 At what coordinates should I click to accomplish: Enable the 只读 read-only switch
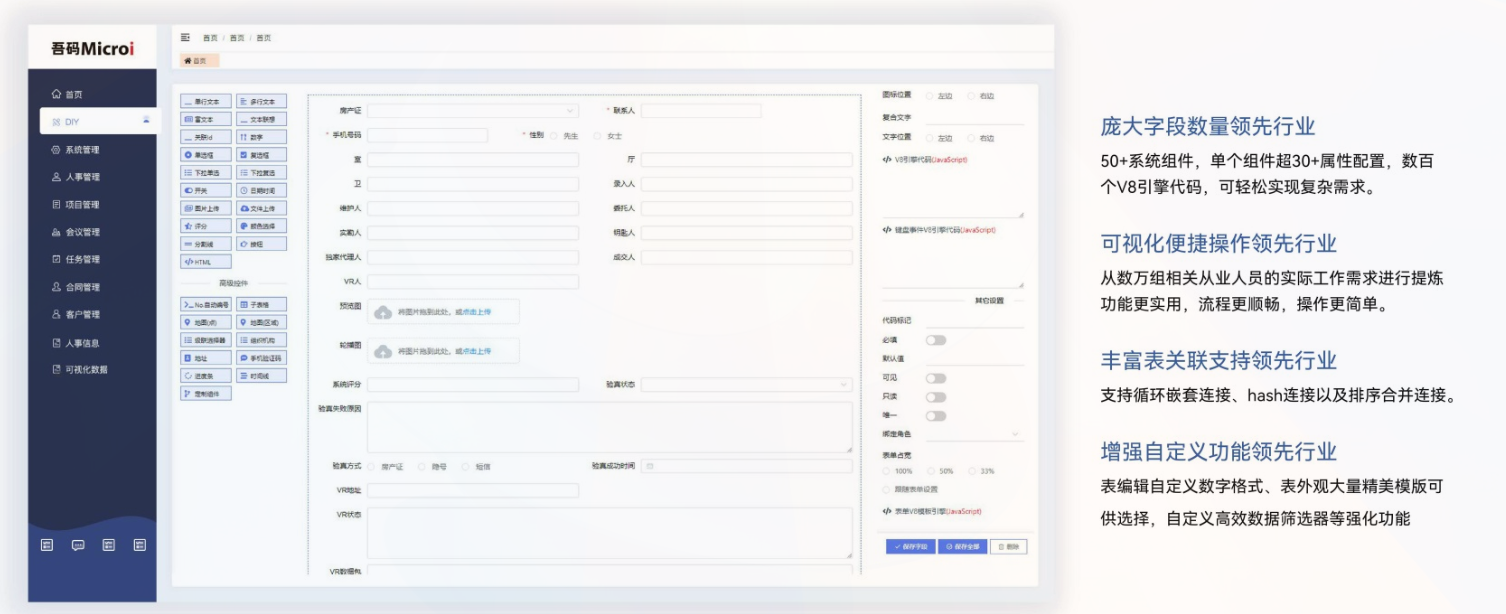935,397
